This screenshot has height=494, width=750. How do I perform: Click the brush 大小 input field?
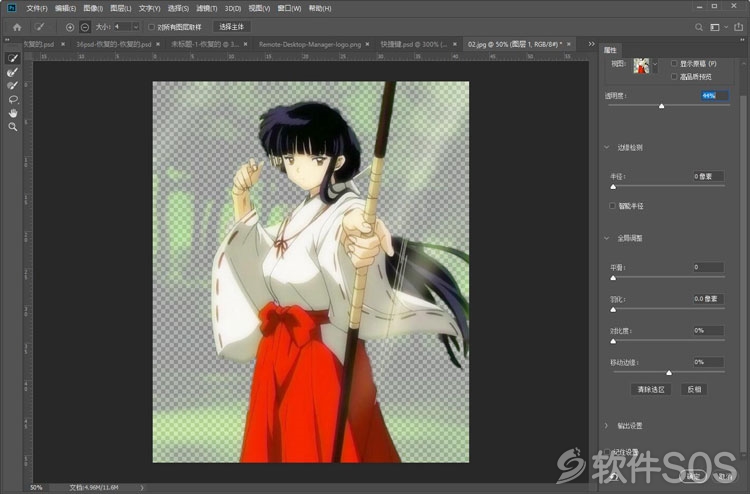(x=122, y=27)
